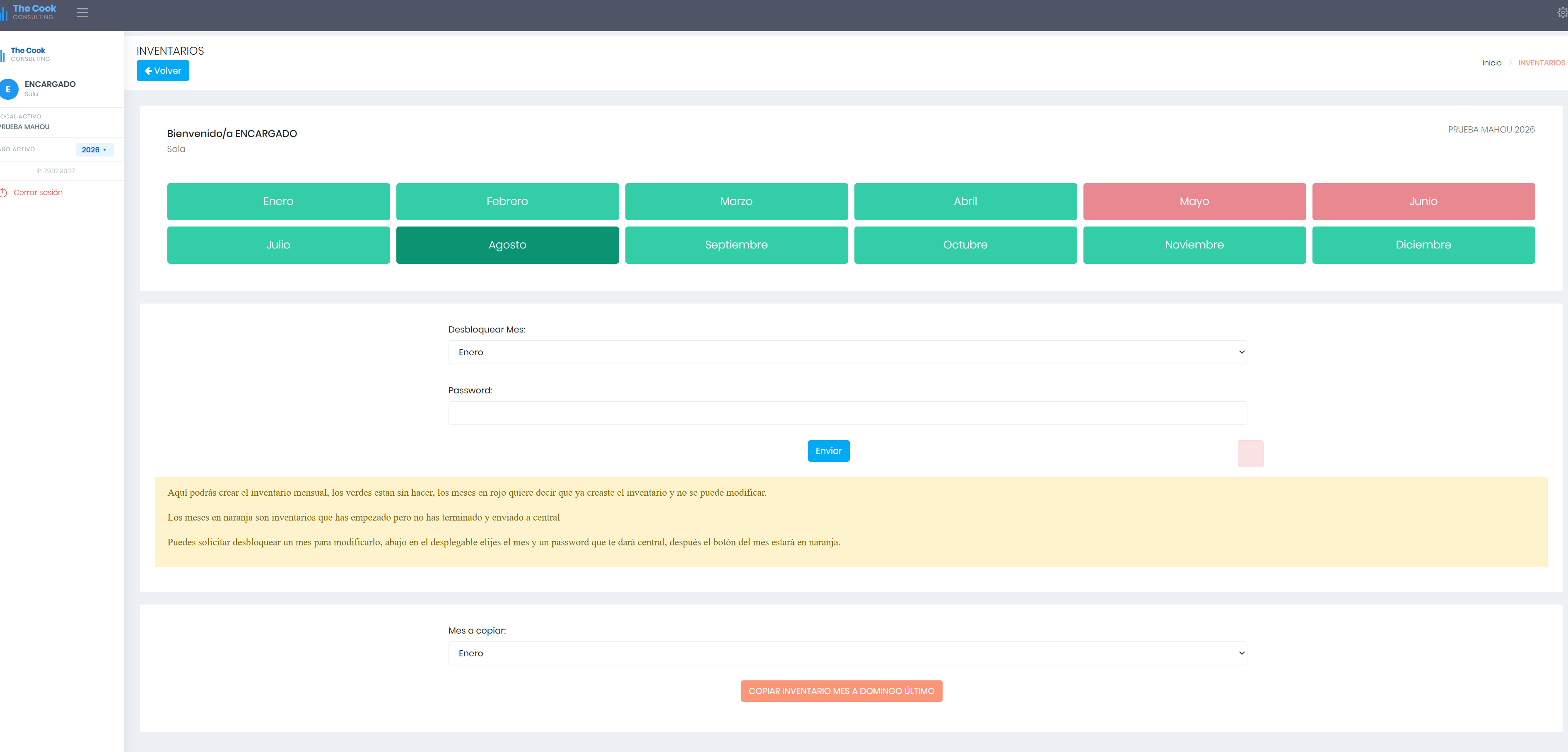
Task: Click the power icon beside Cerrar sesión
Action: click(4, 192)
